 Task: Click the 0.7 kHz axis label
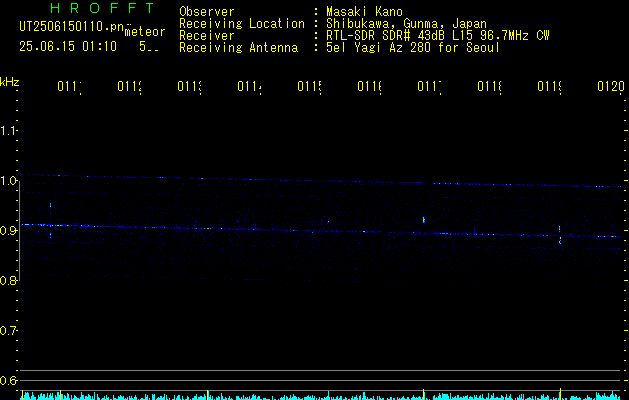coord(8,331)
